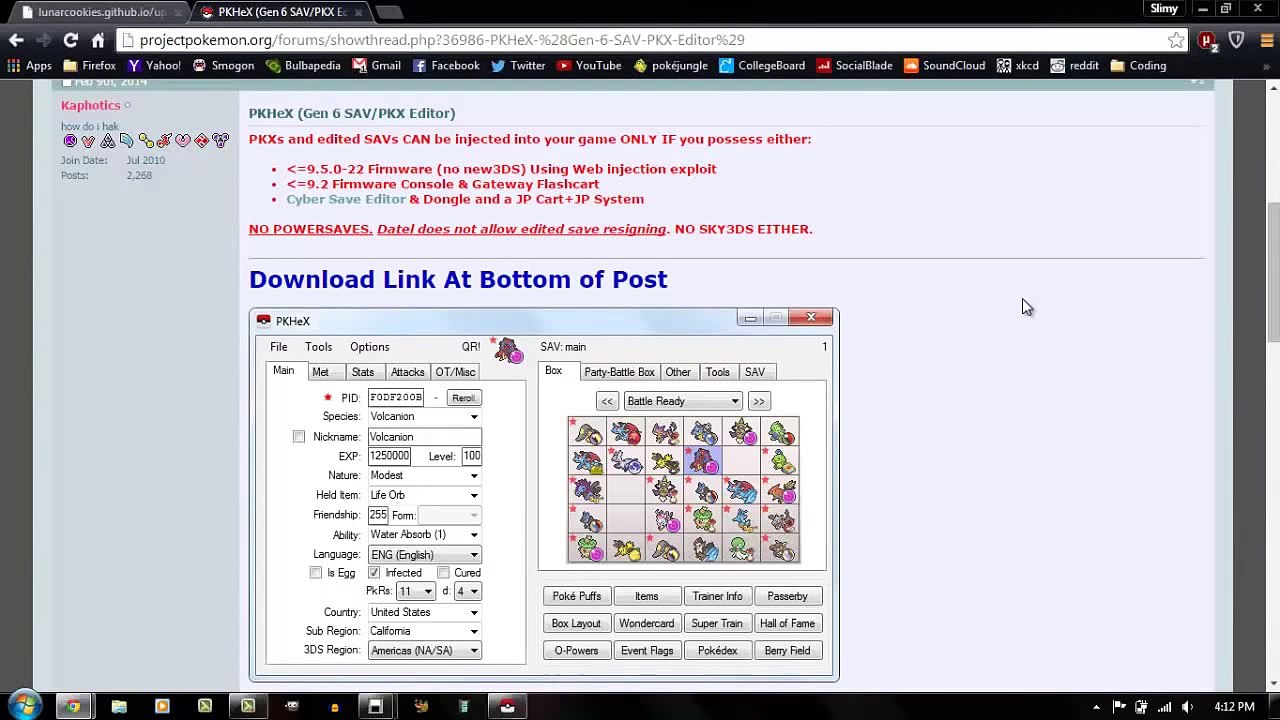Screen dimensions: 1280x720
Task: Open the Firefox bookmark folder
Action: tap(88, 65)
